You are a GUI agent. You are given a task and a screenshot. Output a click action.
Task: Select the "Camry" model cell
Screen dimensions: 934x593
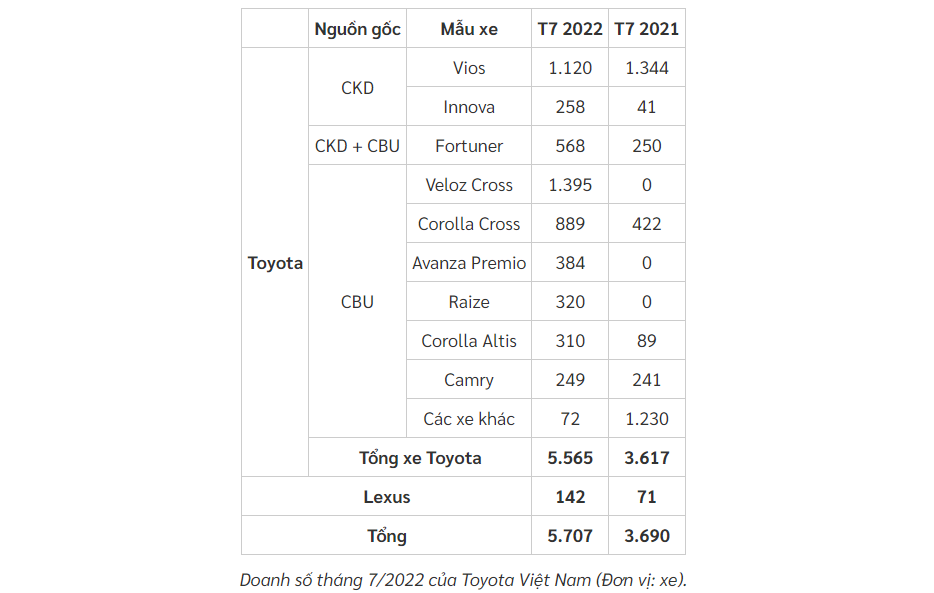tap(469, 380)
